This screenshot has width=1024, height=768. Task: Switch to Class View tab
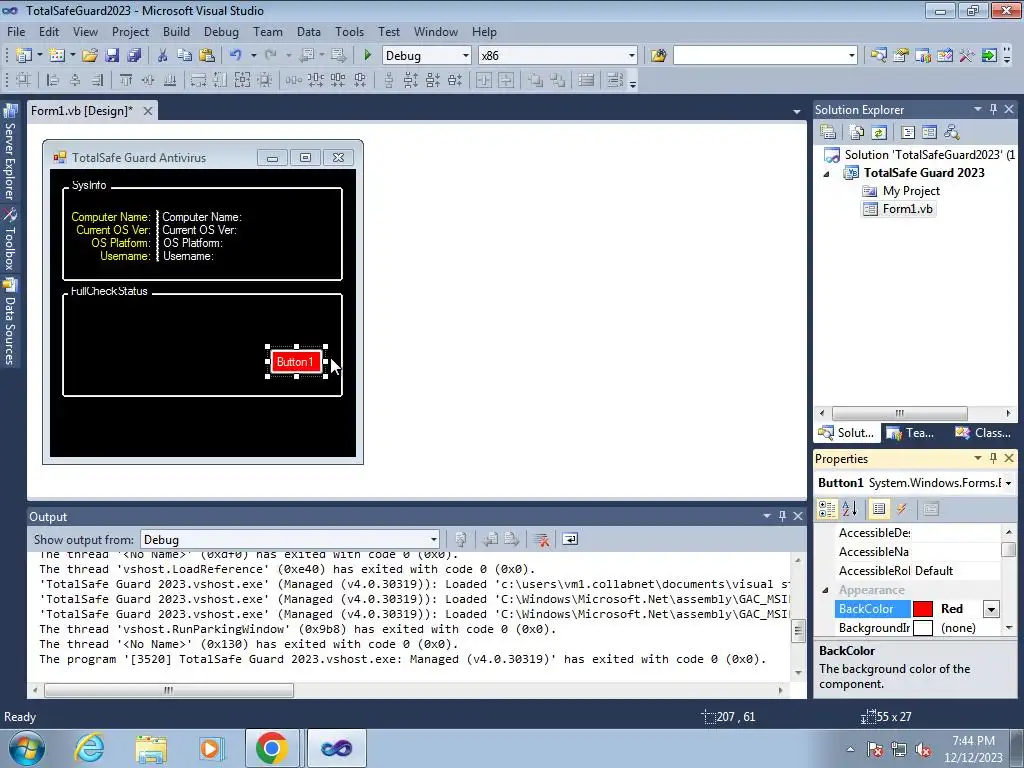click(983, 432)
